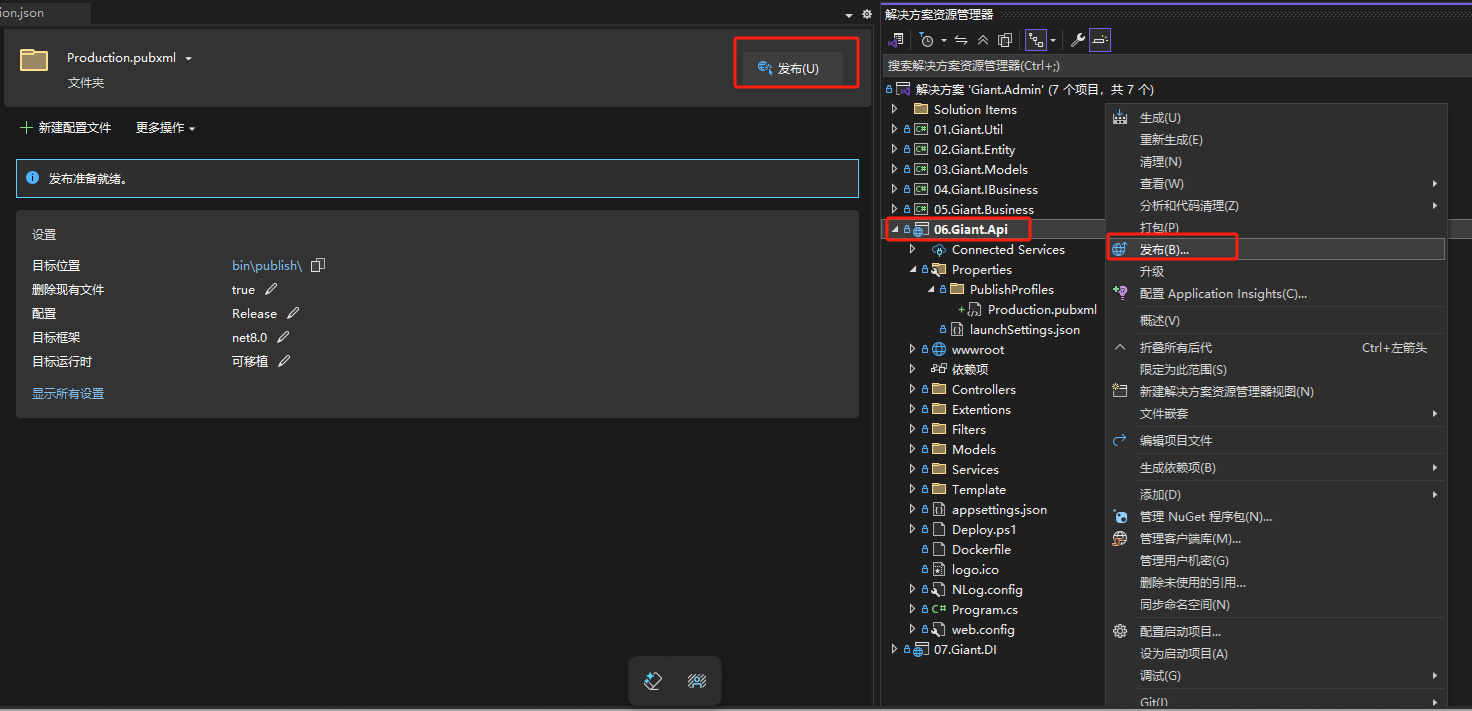This screenshot has height=711, width=1472.
Task: Click the Sync with Active Document icon
Action: 961,40
